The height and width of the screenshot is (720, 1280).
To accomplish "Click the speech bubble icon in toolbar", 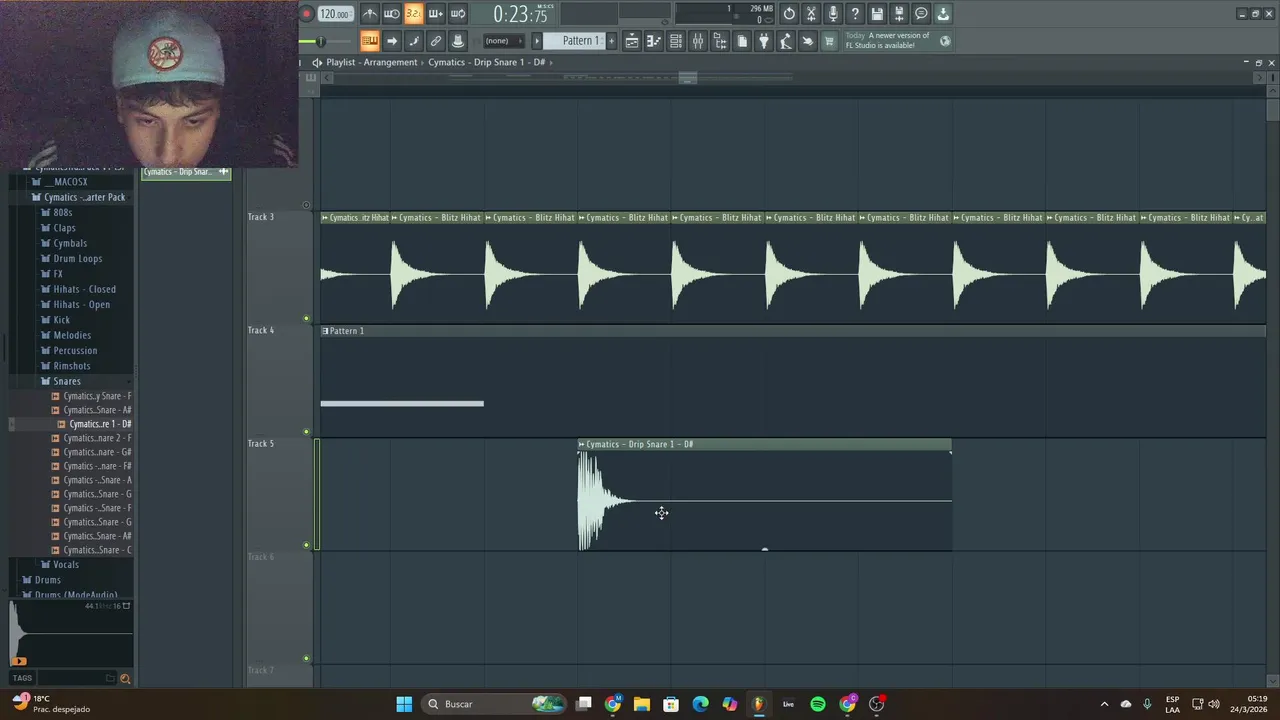I will tap(921, 14).
